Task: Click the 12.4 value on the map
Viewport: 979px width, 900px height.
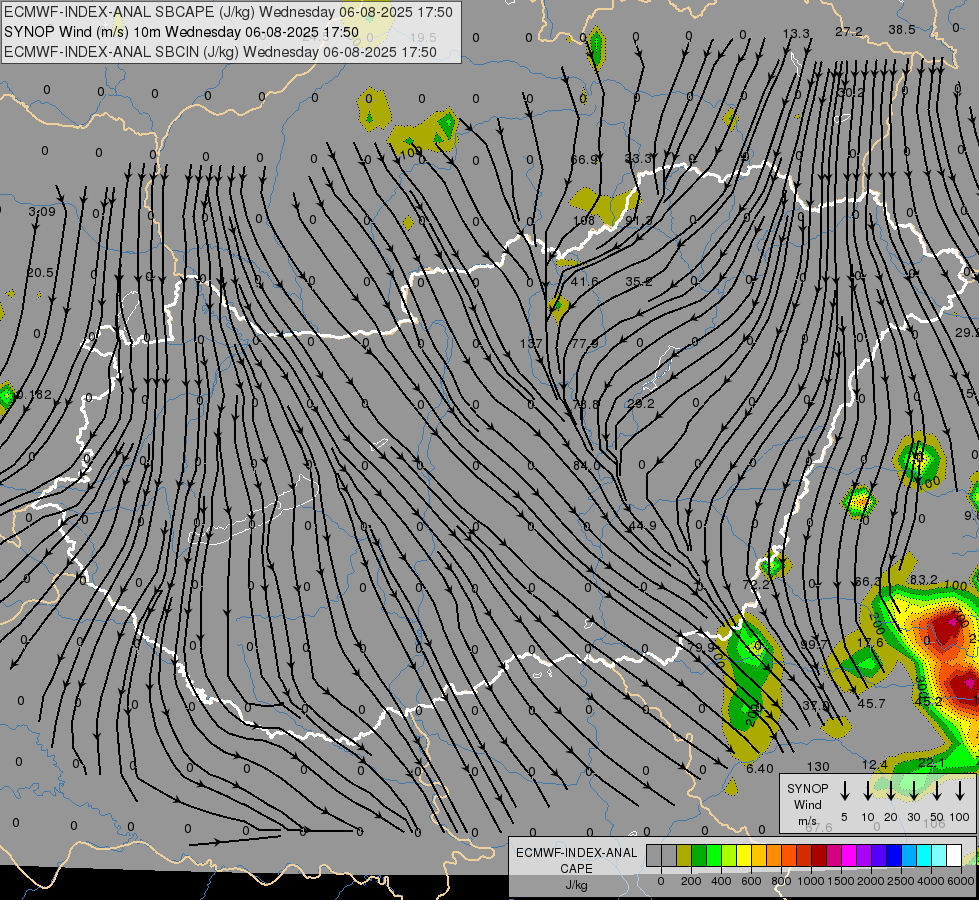Action: coord(874,764)
